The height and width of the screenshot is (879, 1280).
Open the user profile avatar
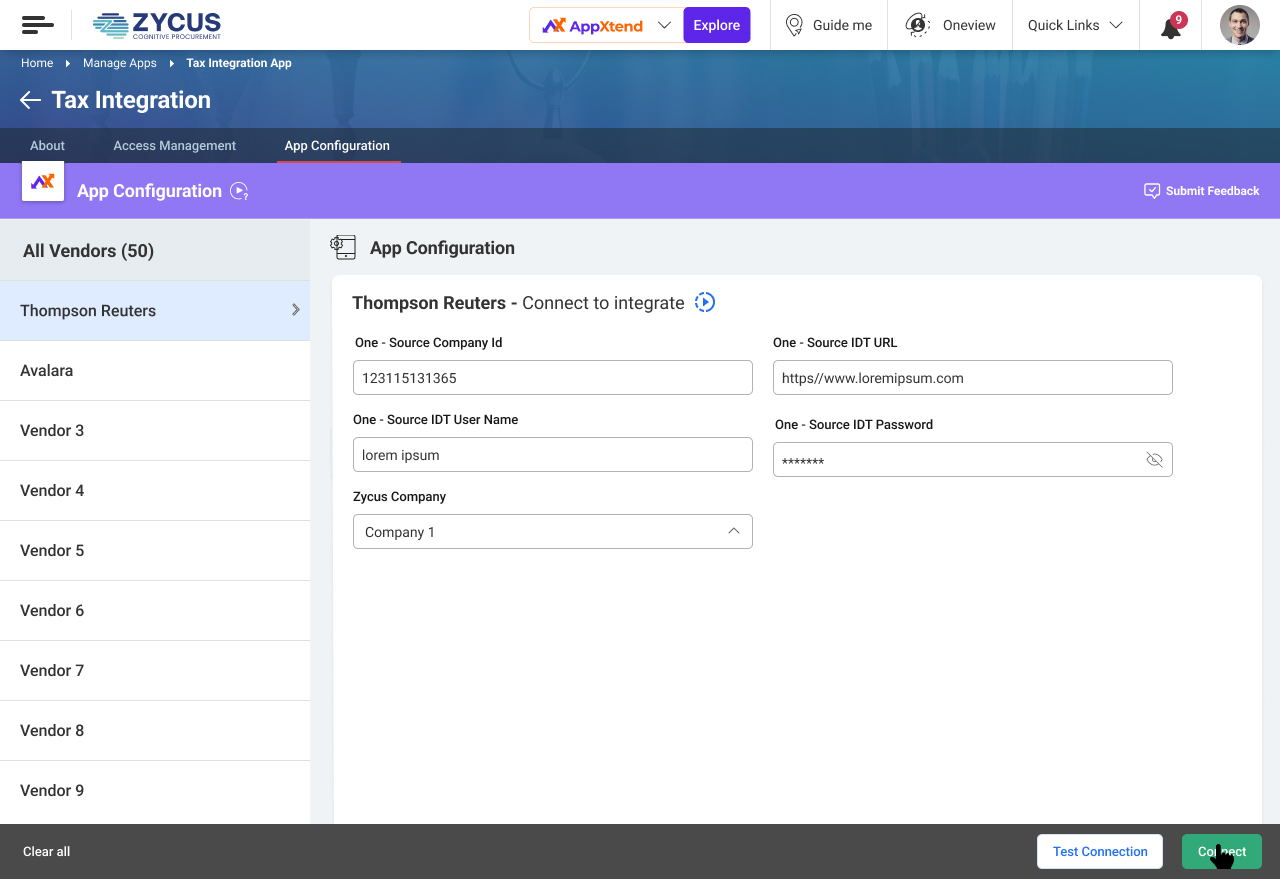pos(1239,25)
